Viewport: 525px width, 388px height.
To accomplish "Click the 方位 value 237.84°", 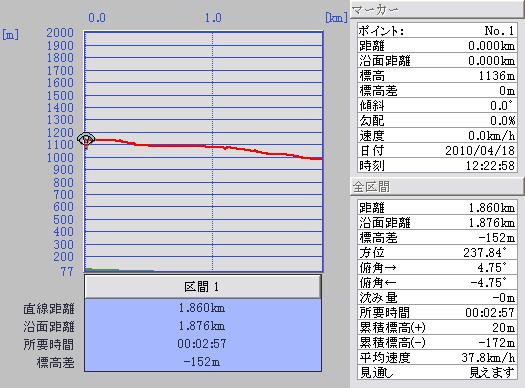I will click(484, 252).
